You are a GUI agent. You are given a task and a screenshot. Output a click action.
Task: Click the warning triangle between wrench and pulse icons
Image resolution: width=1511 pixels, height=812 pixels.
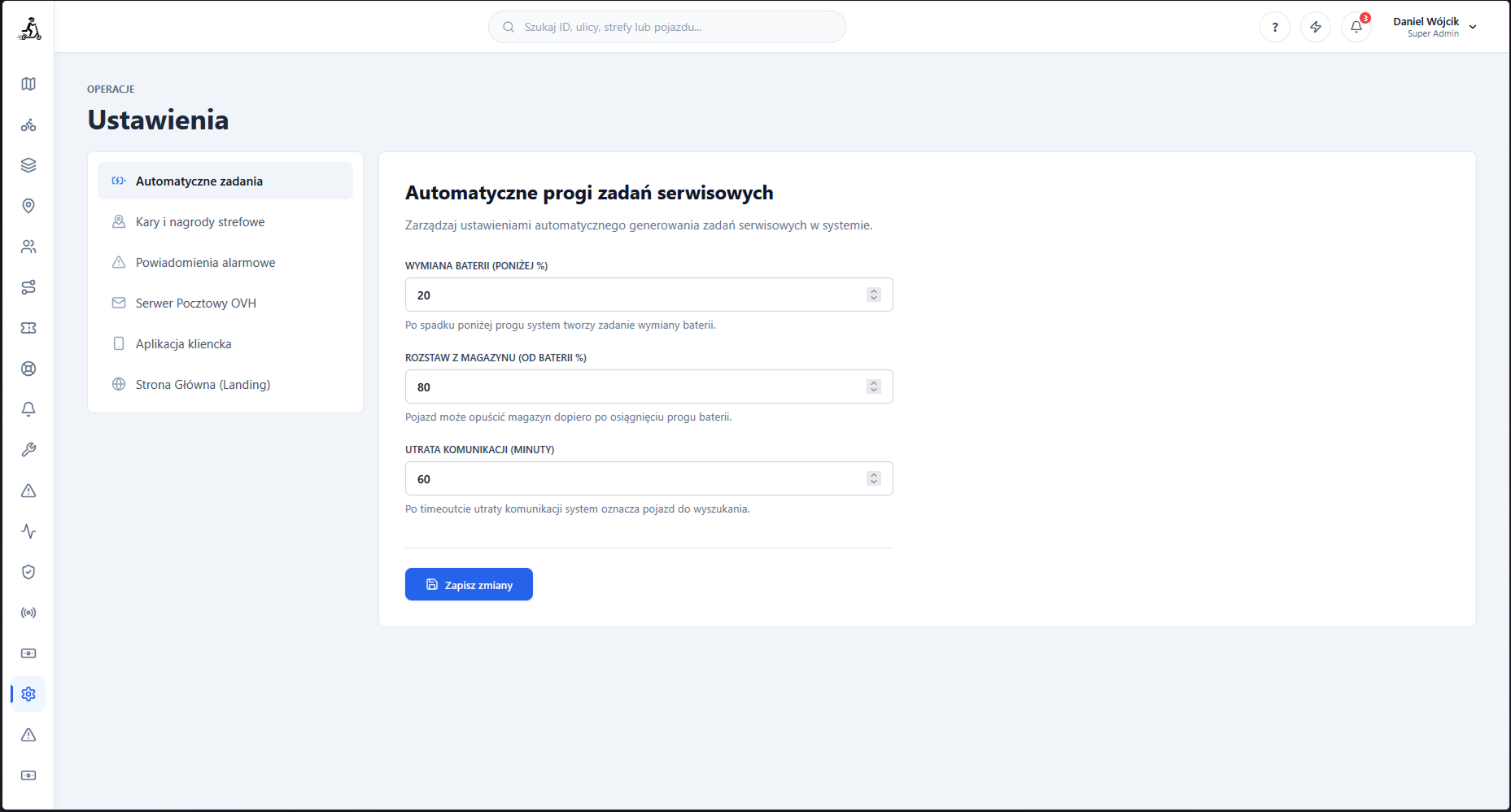pos(28,491)
